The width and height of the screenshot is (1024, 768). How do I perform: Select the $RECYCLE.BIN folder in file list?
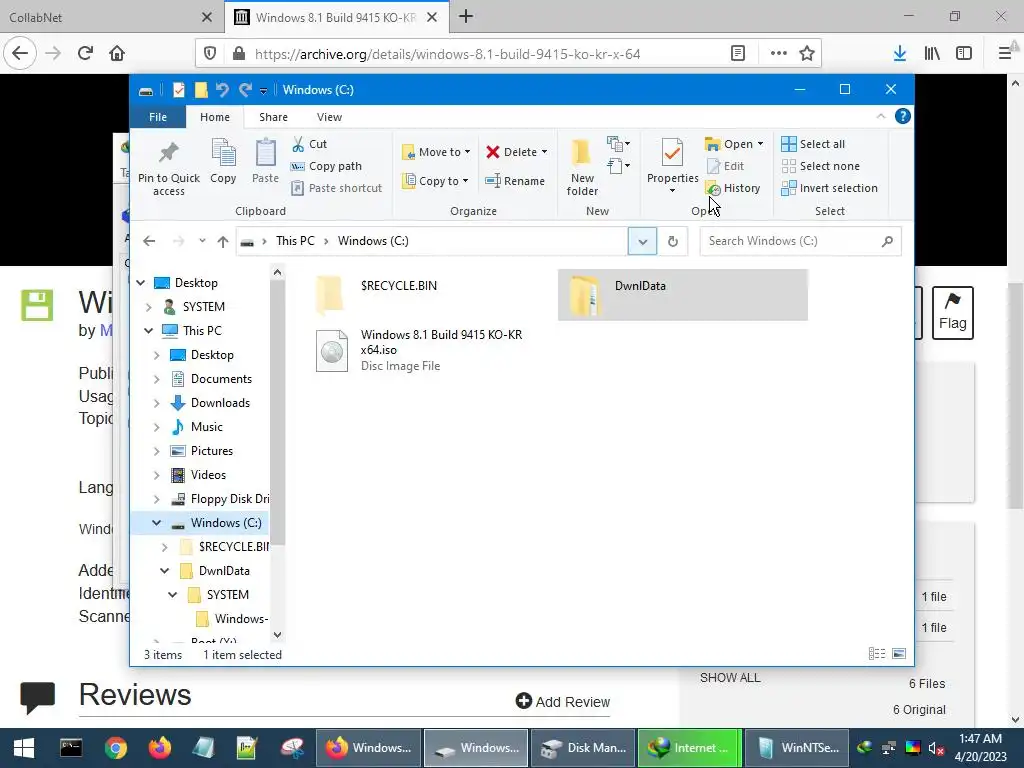click(x=431, y=295)
